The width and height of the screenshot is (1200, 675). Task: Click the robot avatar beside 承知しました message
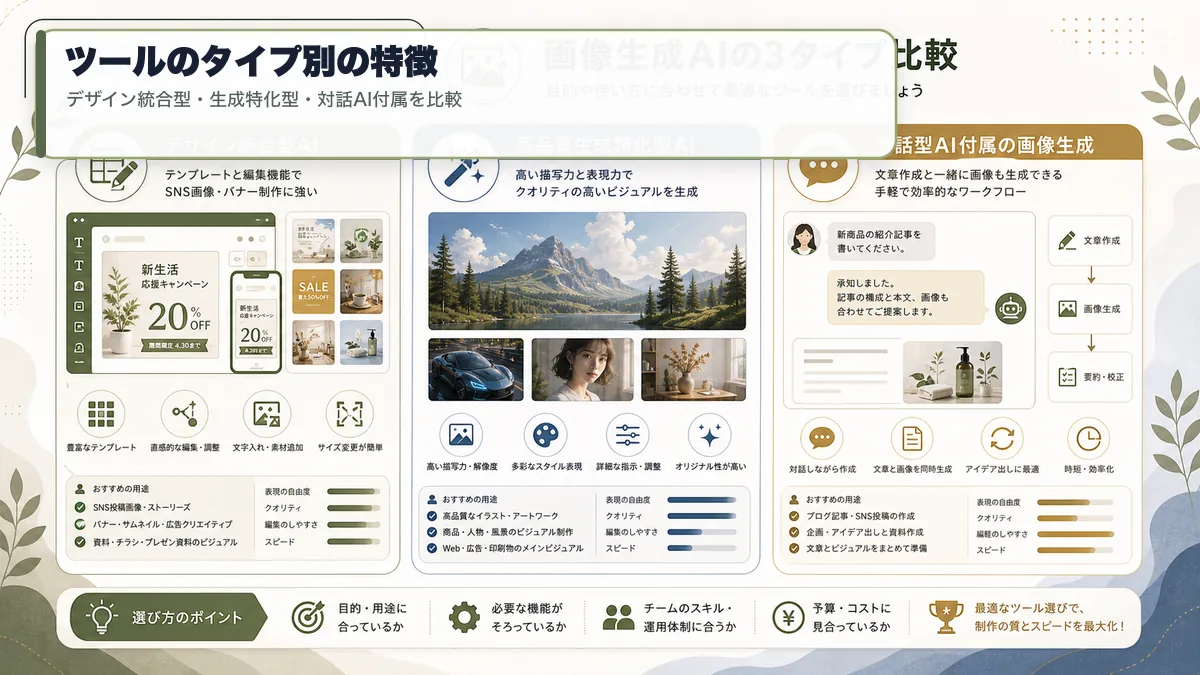[1012, 309]
